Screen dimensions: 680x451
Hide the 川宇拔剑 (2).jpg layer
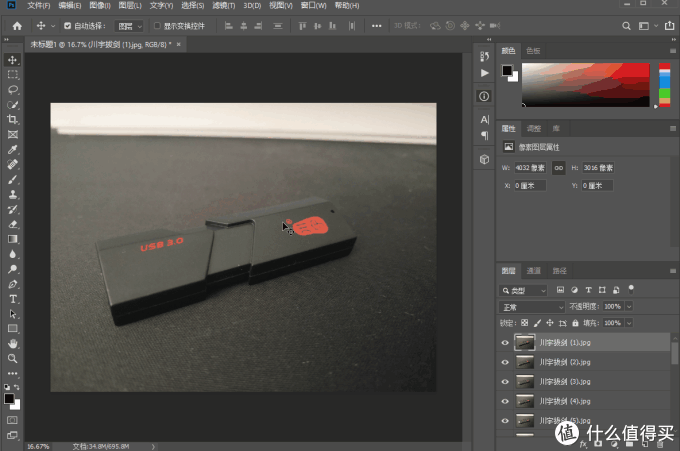click(x=505, y=360)
